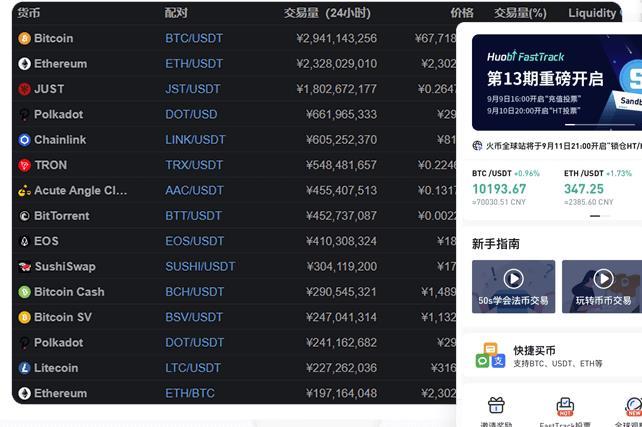The width and height of the screenshot is (642, 427).
Task: Click the Ethereum icon in the ETH/BTC row
Action: (25, 393)
